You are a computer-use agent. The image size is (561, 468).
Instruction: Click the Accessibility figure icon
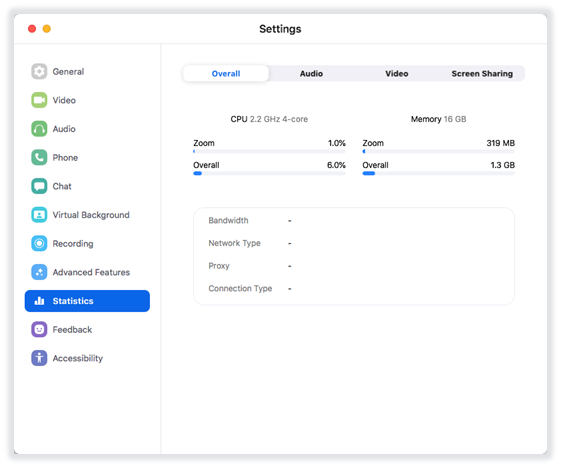point(39,358)
